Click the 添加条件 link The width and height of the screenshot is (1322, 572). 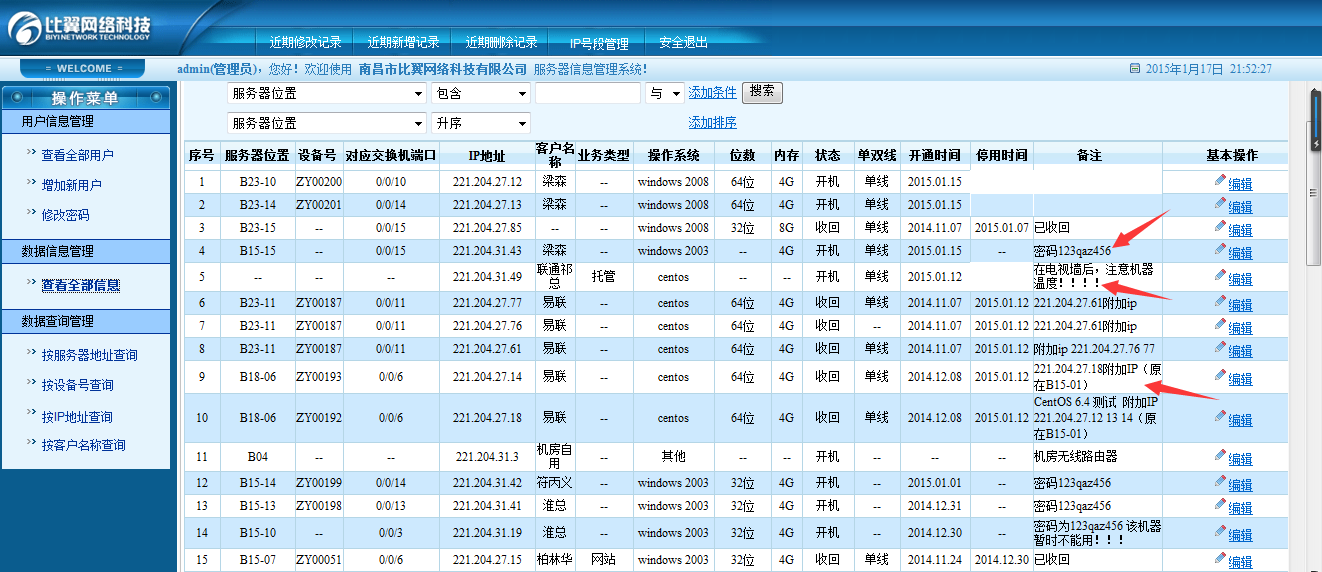pos(713,92)
